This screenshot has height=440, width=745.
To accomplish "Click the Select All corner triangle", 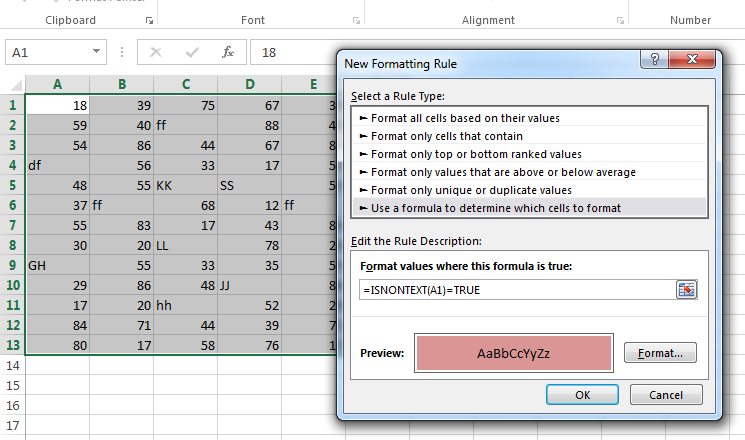I will (x=16, y=85).
